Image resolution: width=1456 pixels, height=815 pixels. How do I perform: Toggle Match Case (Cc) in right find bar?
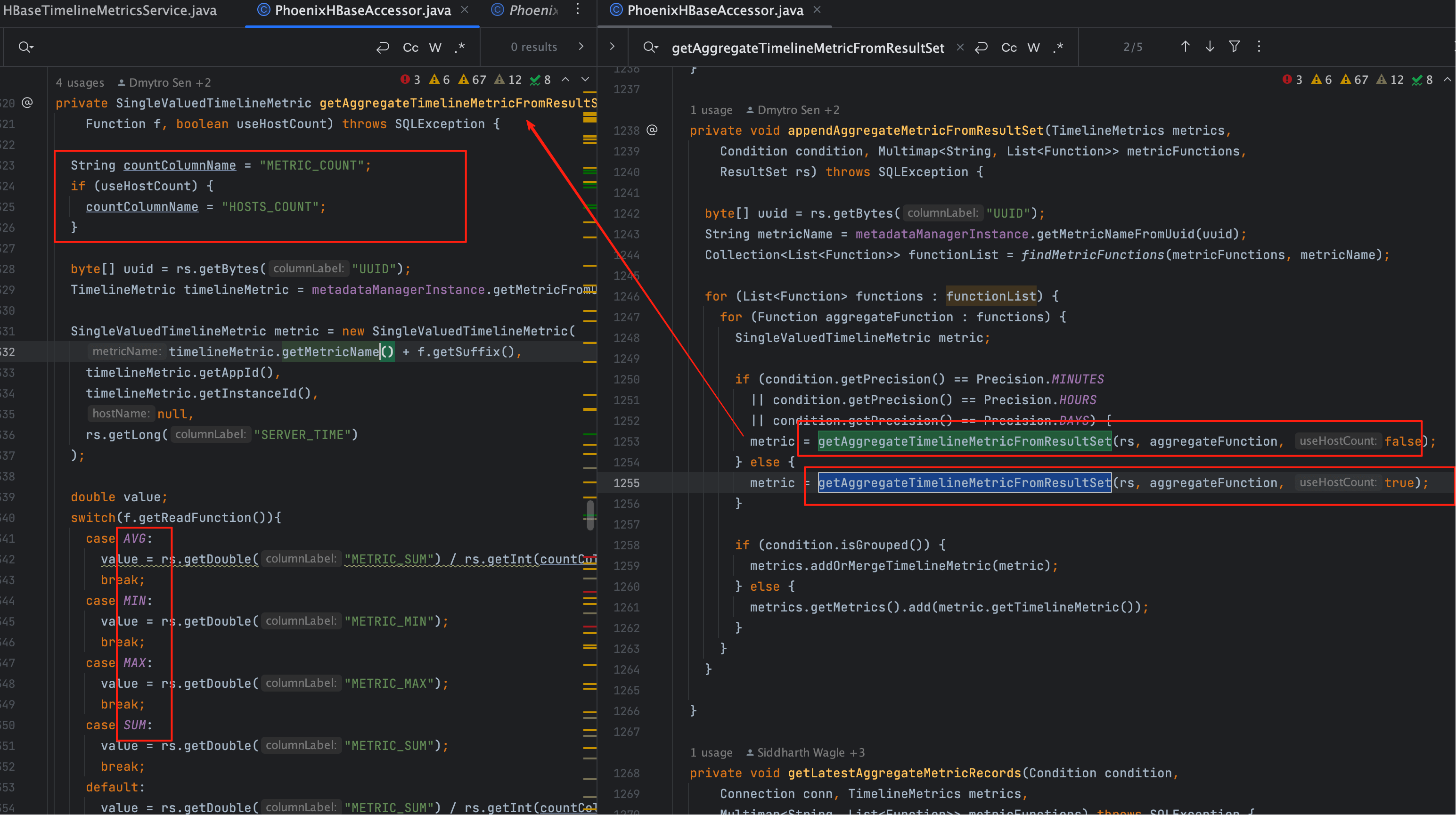click(x=1009, y=47)
